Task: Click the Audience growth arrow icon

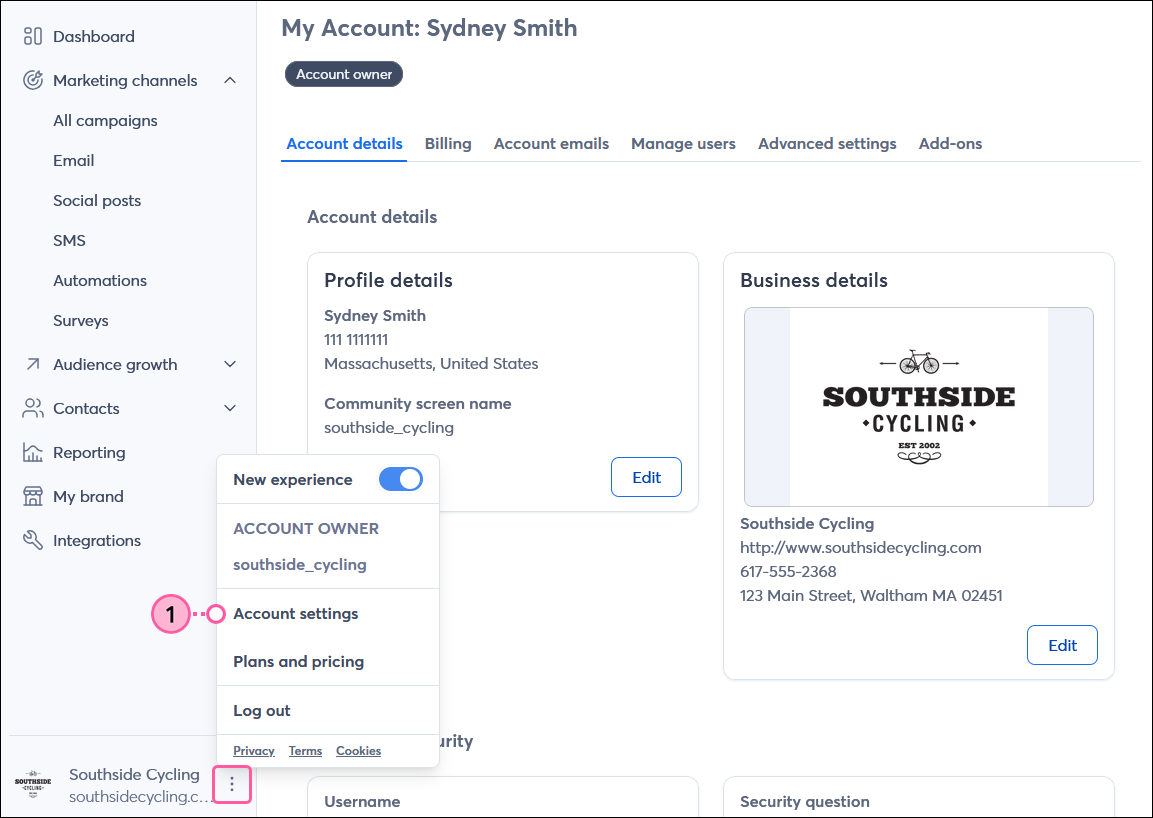Action: coord(32,364)
